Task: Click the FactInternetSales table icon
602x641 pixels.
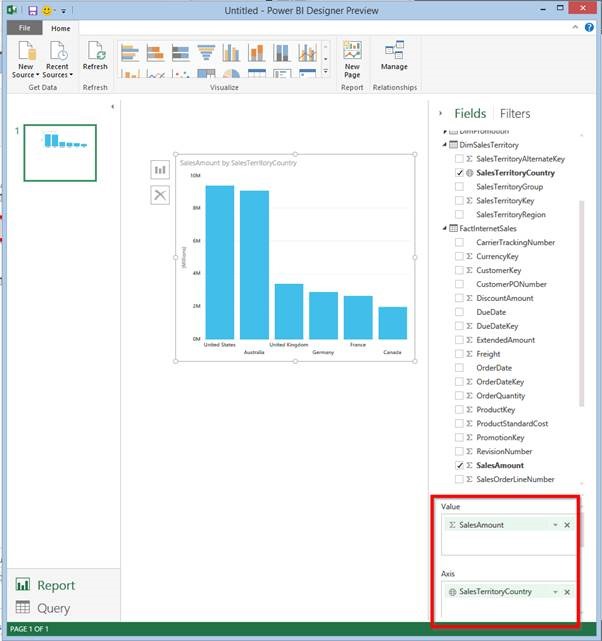Action: tap(453, 228)
